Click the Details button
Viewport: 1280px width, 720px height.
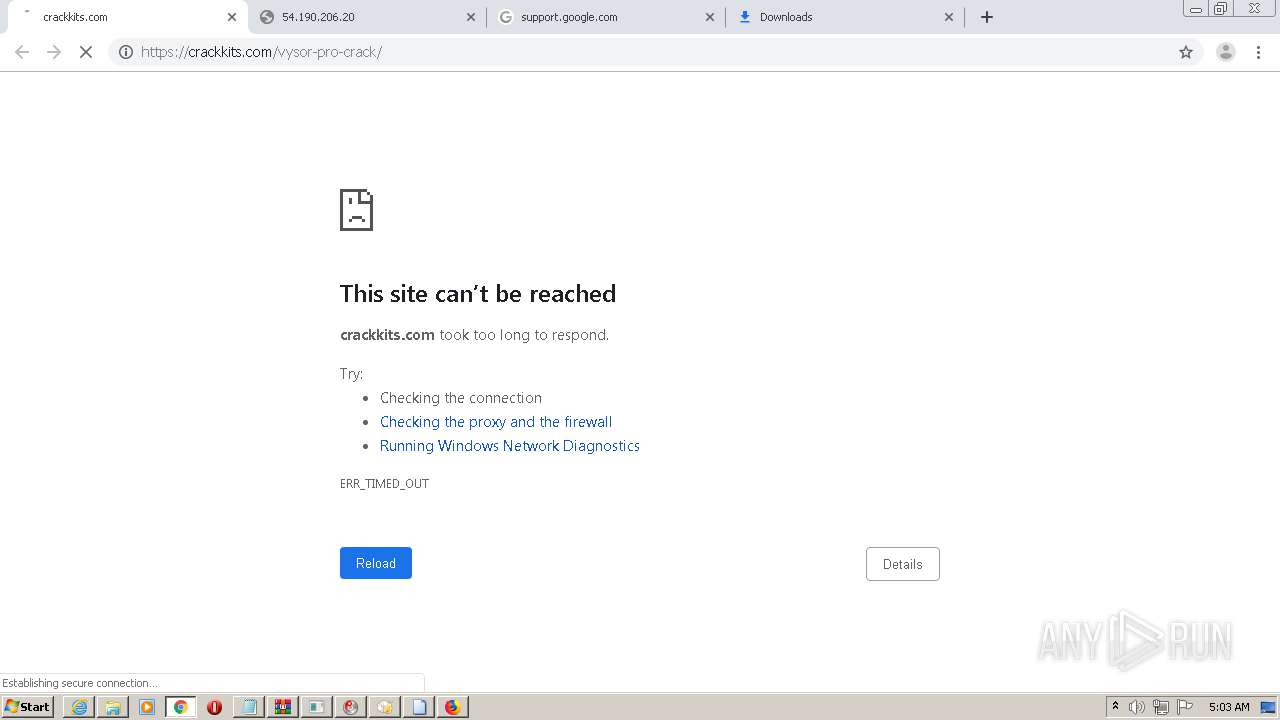902,564
